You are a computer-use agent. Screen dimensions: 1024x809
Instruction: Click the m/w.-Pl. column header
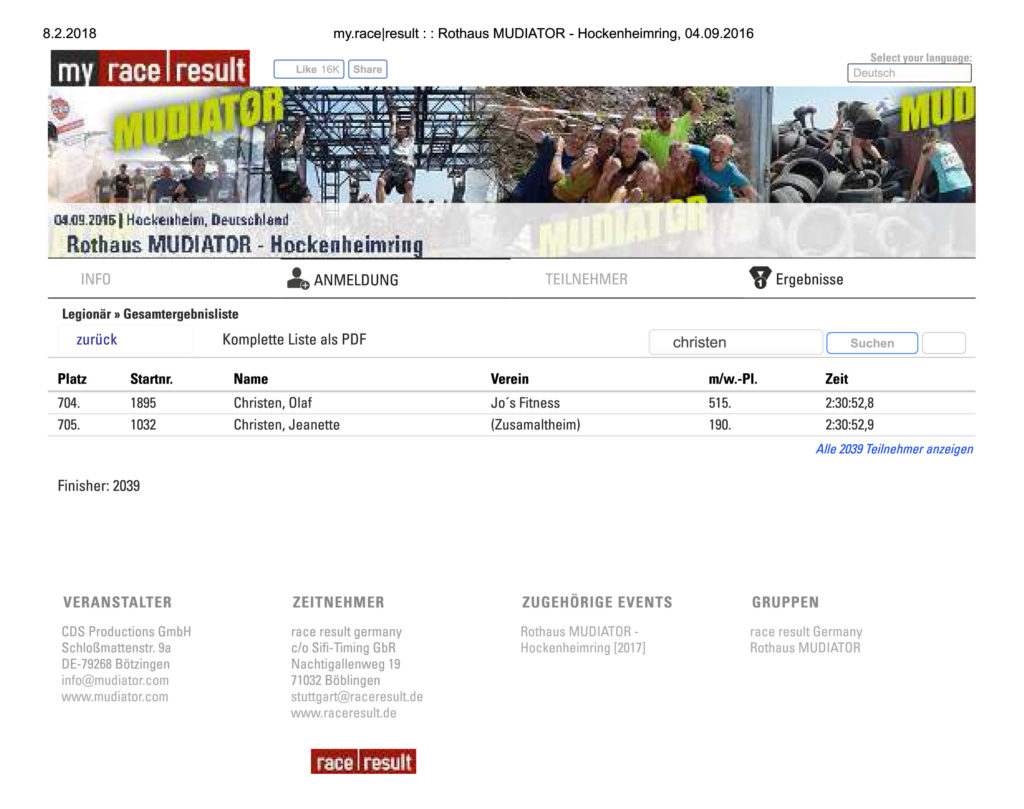[733, 379]
